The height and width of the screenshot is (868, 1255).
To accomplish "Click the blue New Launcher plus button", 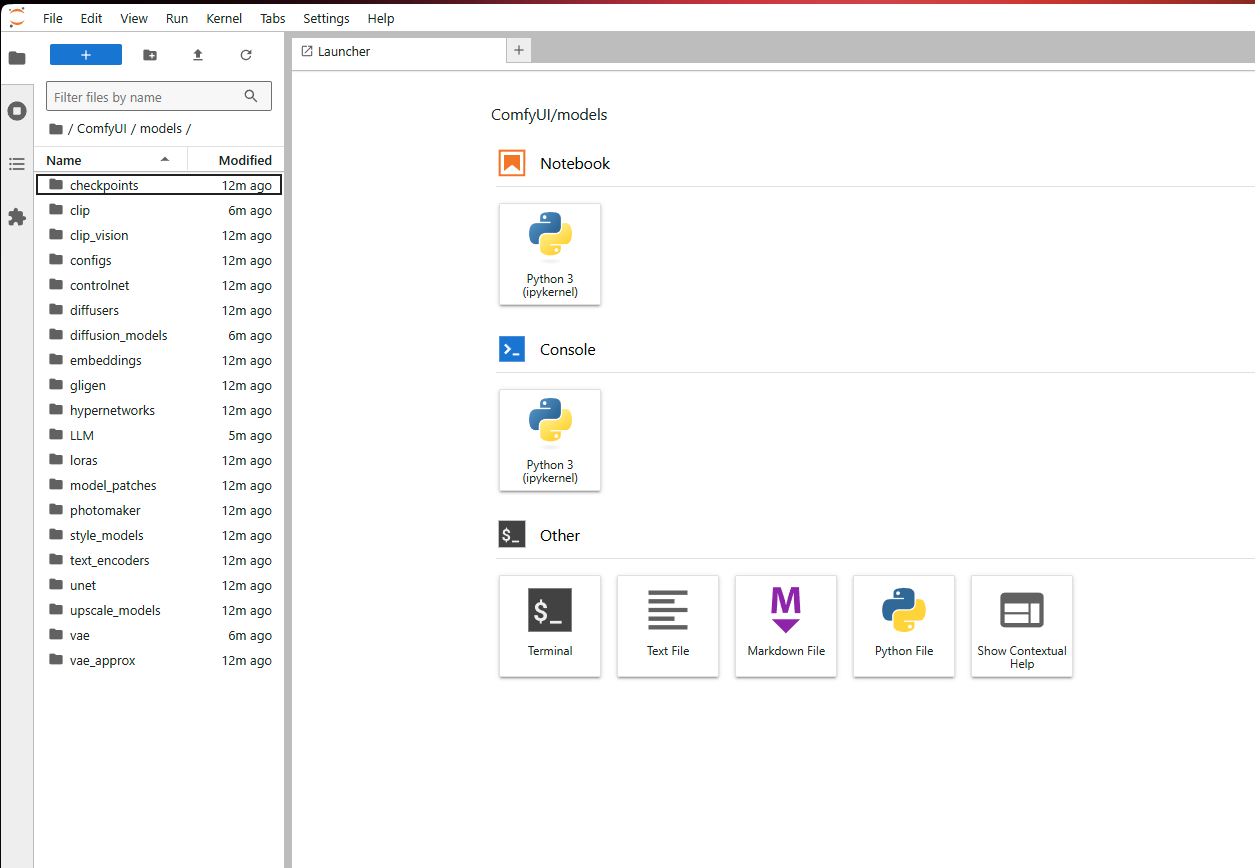I will (86, 55).
